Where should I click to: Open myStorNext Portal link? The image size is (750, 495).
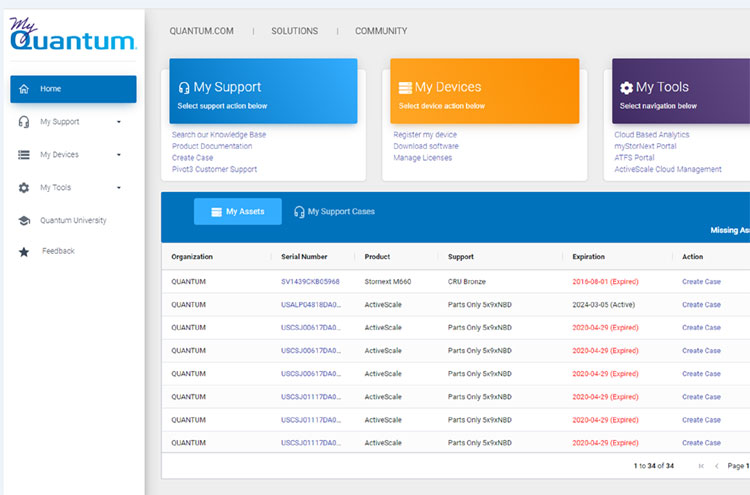pos(645,146)
